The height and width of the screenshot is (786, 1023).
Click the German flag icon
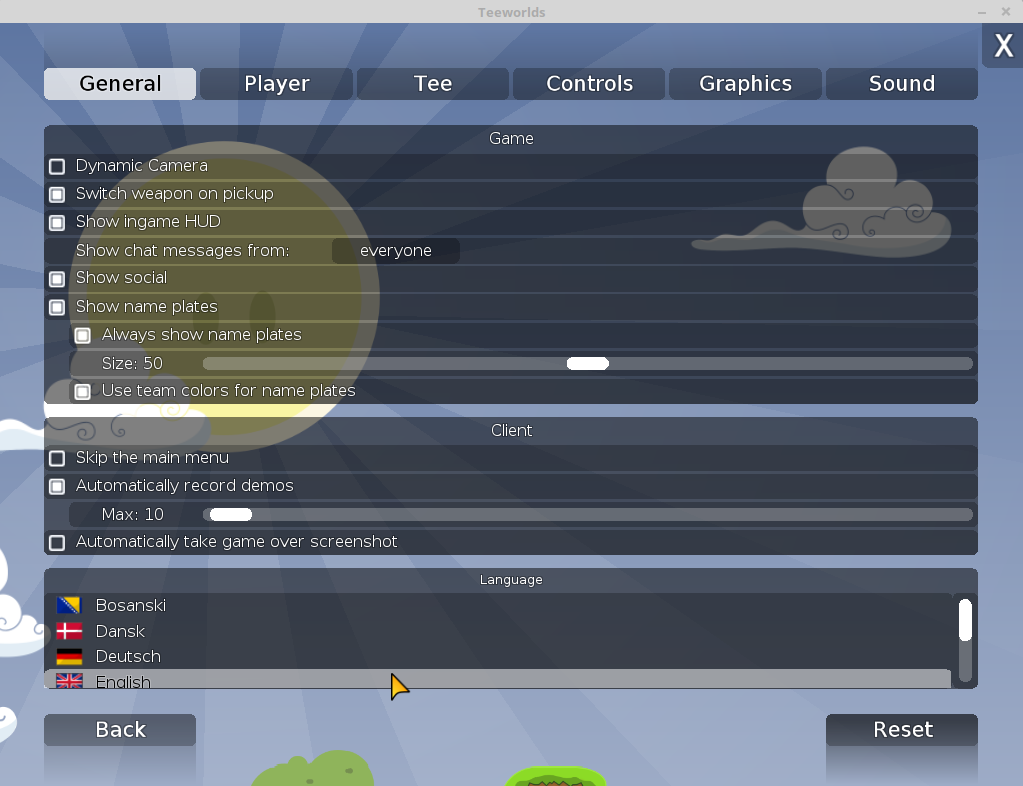pos(69,657)
